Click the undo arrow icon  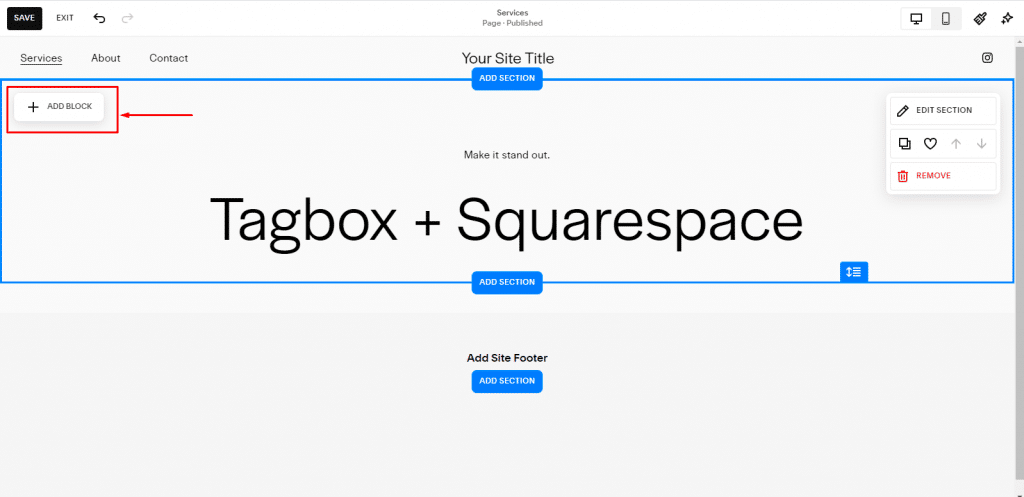tap(99, 18)
